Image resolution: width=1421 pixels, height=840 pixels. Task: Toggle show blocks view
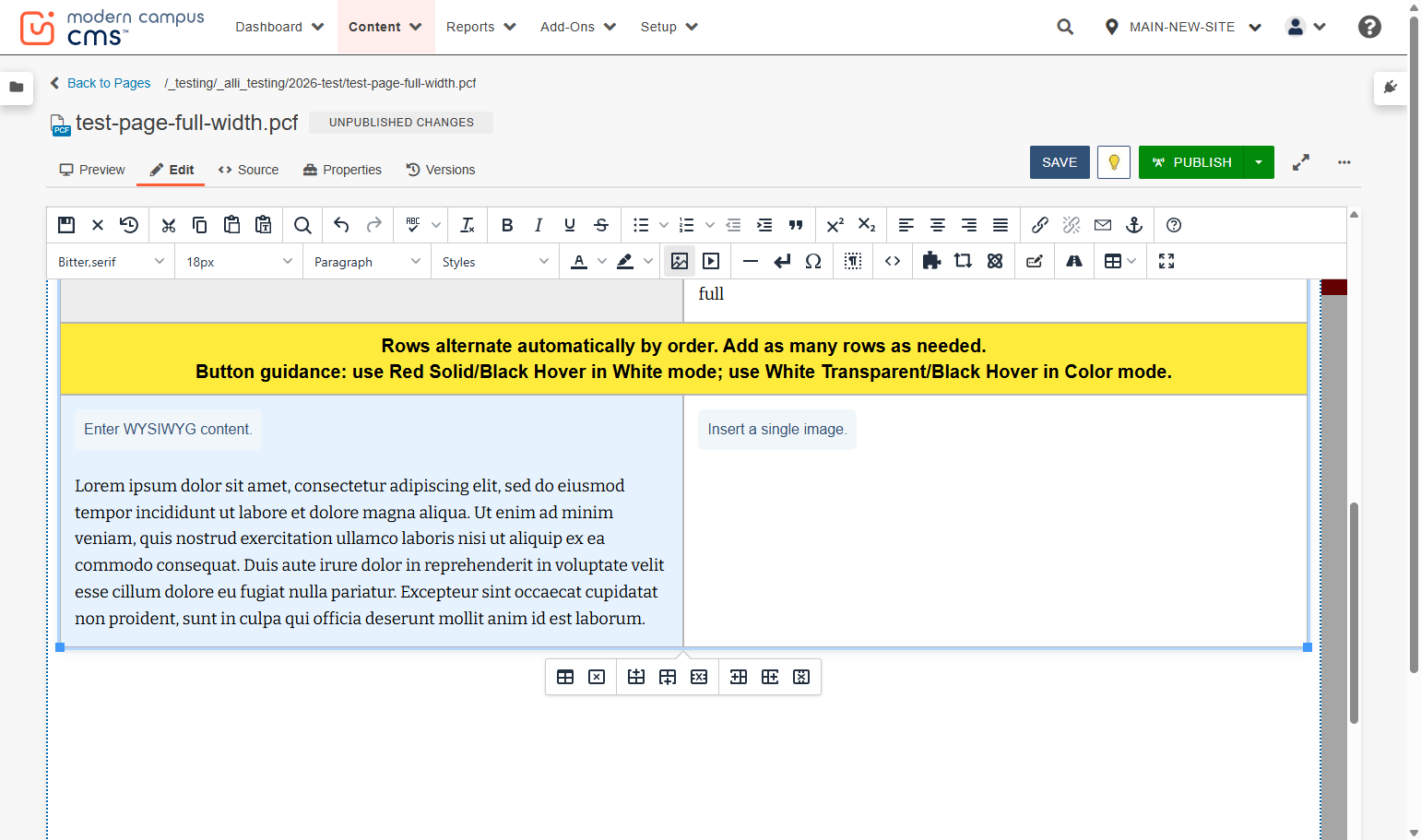(x=853, y=261)
